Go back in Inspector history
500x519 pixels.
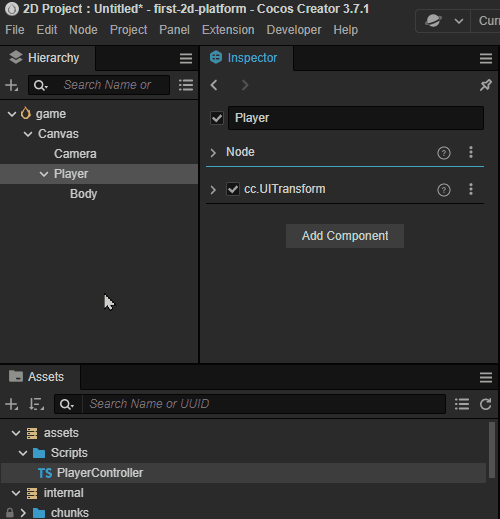tap(214, 85)
